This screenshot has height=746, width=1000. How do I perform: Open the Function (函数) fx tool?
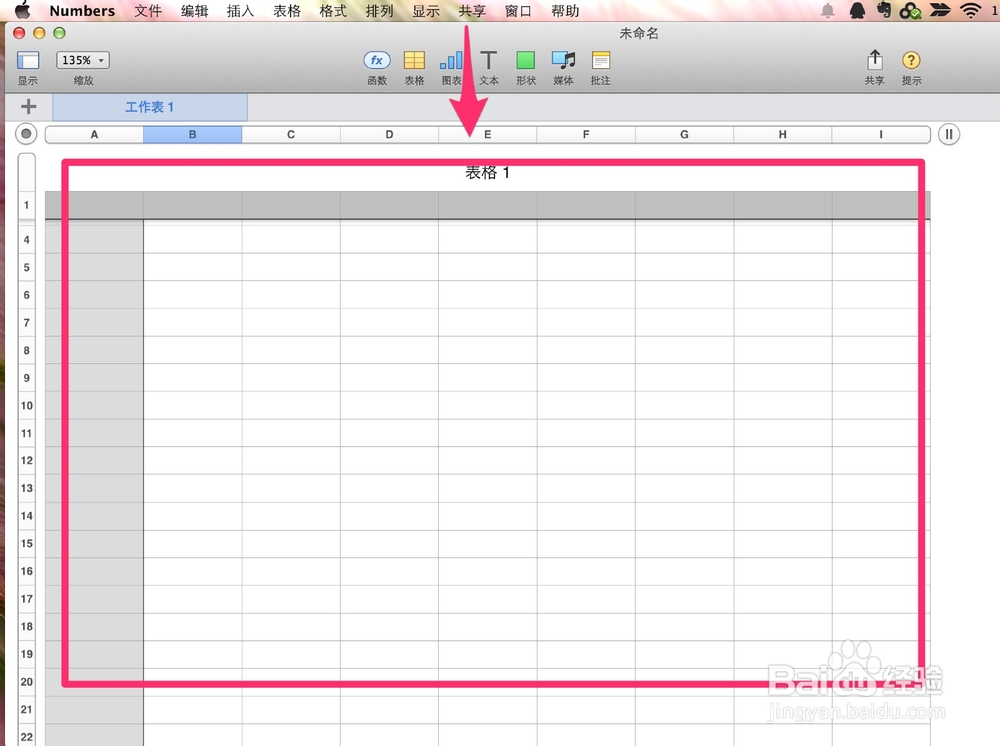pyautogui.click(x=377, y=61)
